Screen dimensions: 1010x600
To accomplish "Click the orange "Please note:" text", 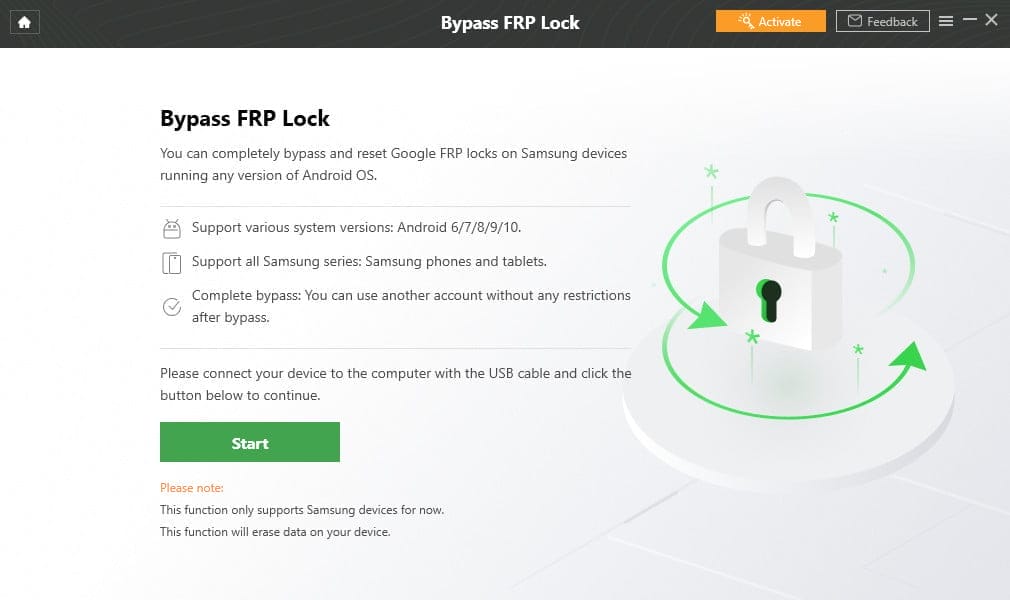I will (192, 488).
